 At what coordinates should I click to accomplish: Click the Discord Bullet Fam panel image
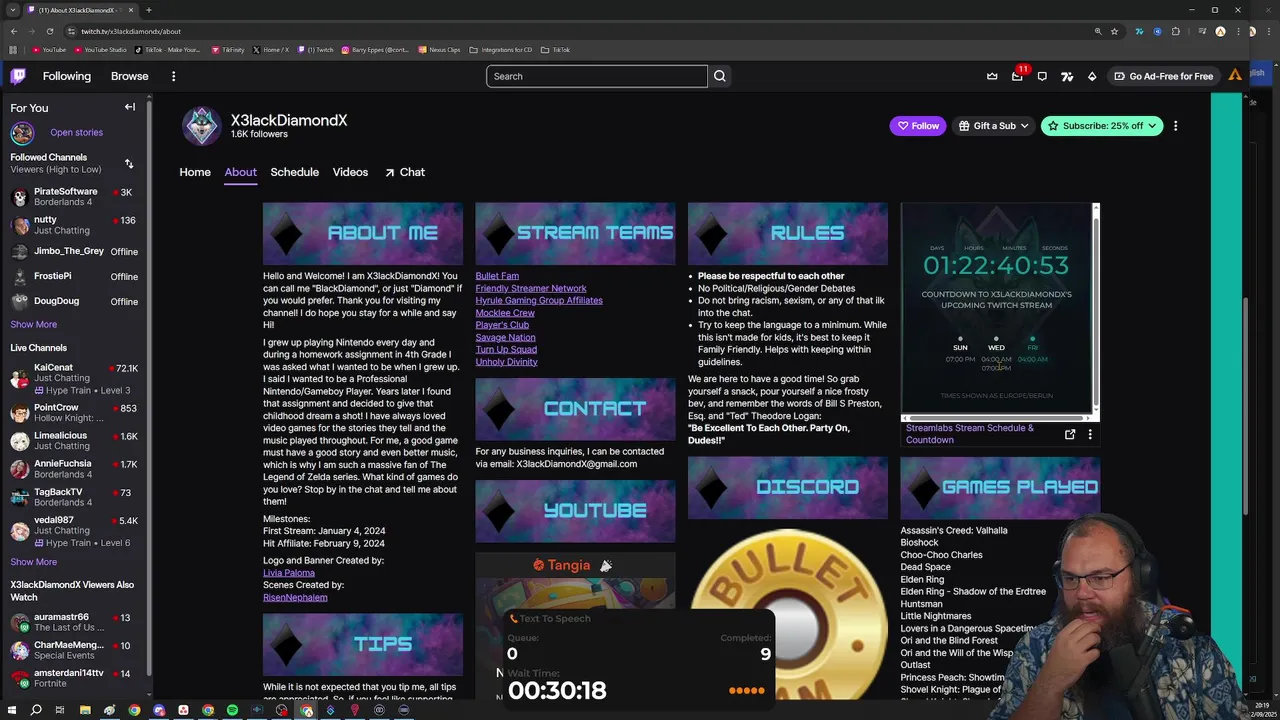pos(787,612)
